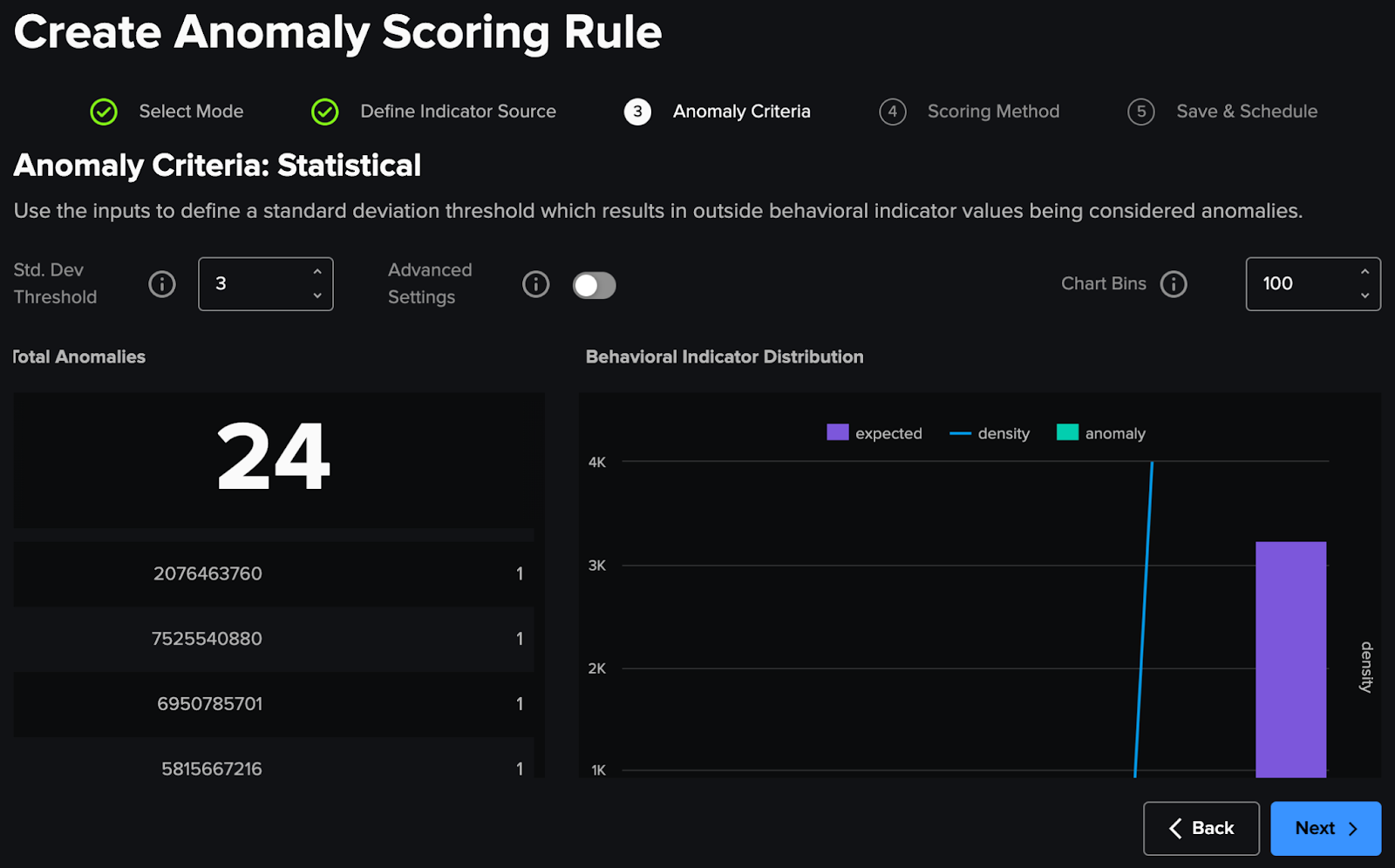
Task: Click the Chart Bins info icon
Action: pos(1174,284)
